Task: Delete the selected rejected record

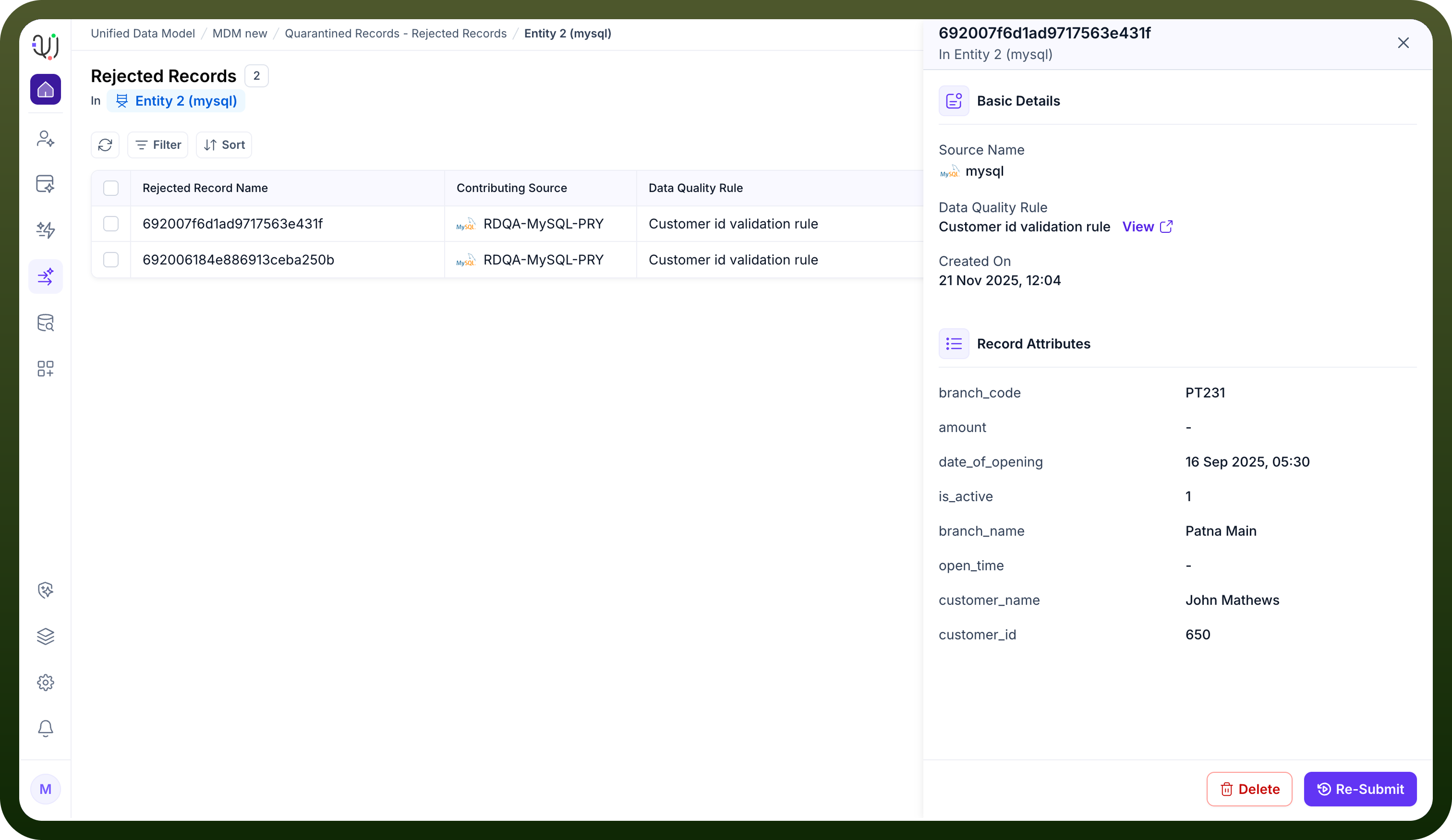Action: tap(1249, 789)
